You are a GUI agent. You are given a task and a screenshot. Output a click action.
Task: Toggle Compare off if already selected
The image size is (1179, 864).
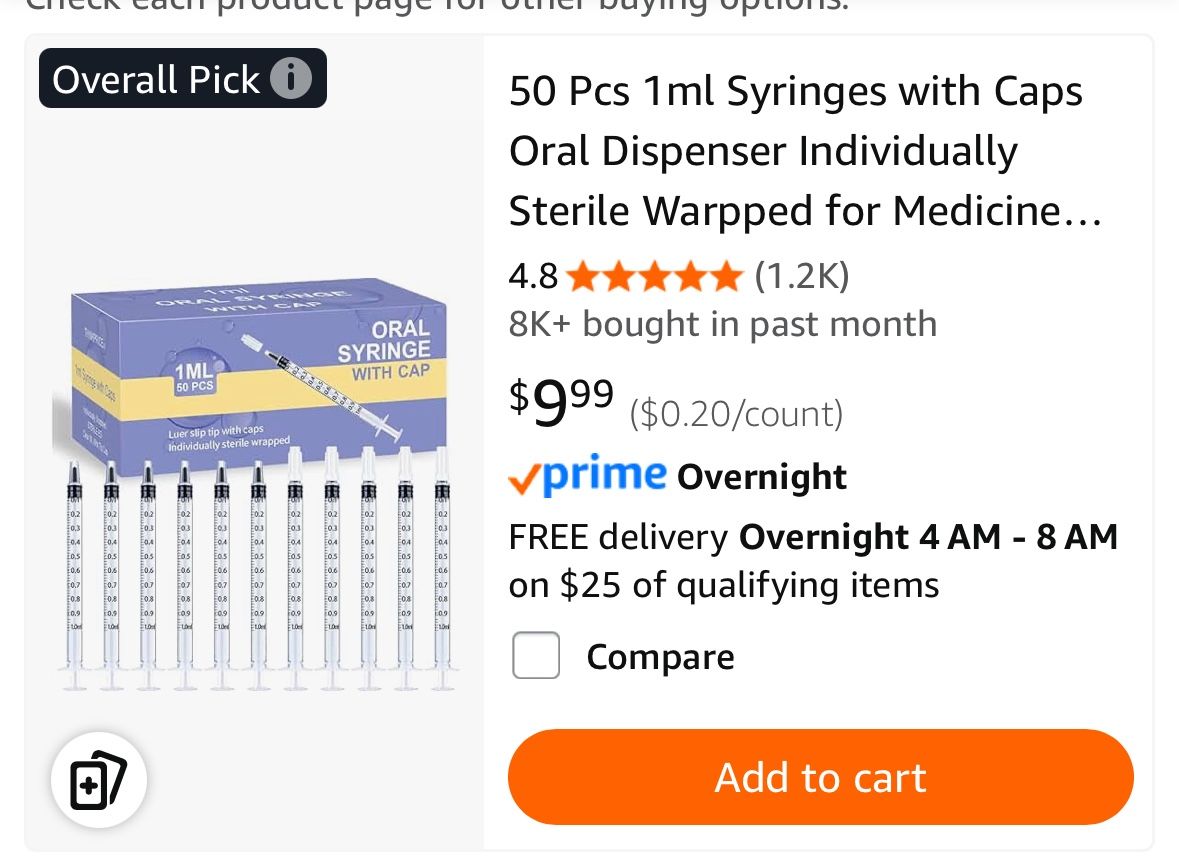[x=536, y=655]
